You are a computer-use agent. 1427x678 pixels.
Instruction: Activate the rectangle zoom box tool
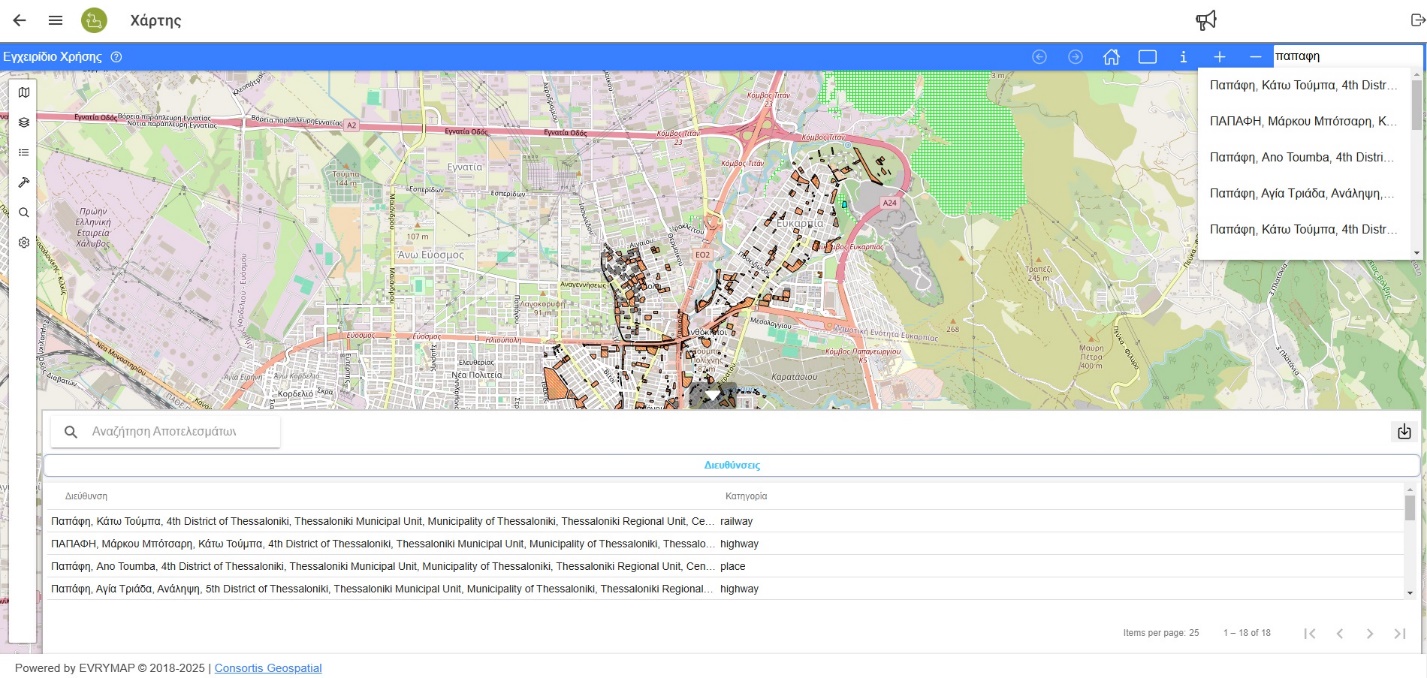pyautogui.click(x=1147, y=57)
